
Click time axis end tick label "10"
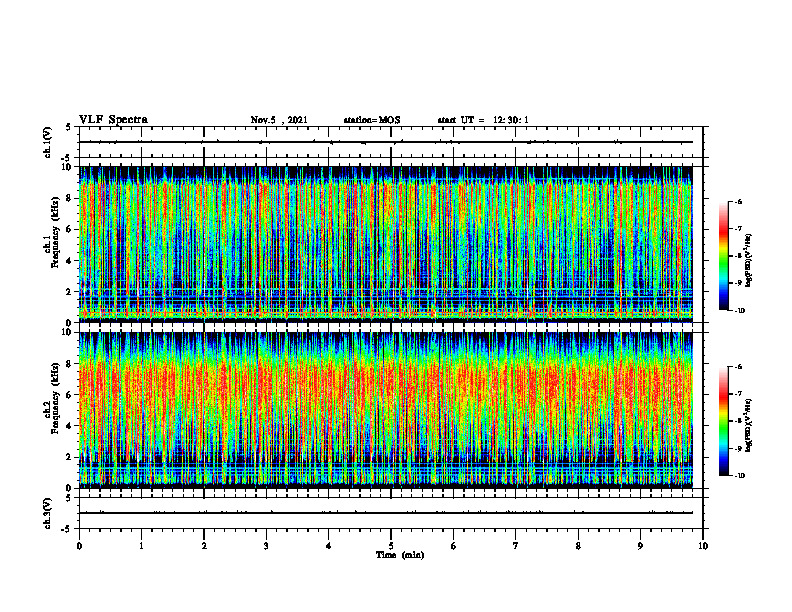[x=703, y=546]
